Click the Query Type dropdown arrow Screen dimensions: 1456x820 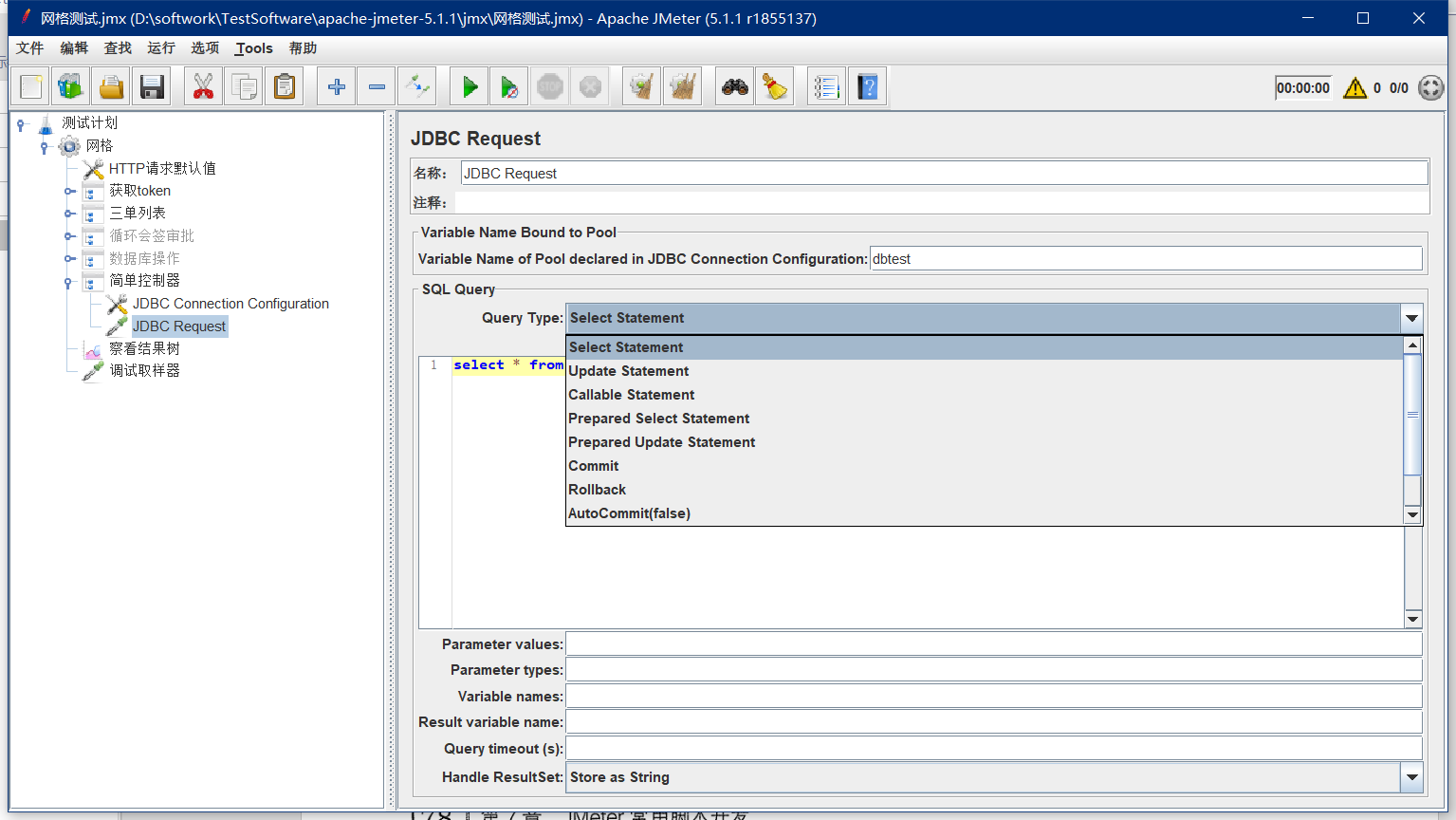click(1411, 318)
